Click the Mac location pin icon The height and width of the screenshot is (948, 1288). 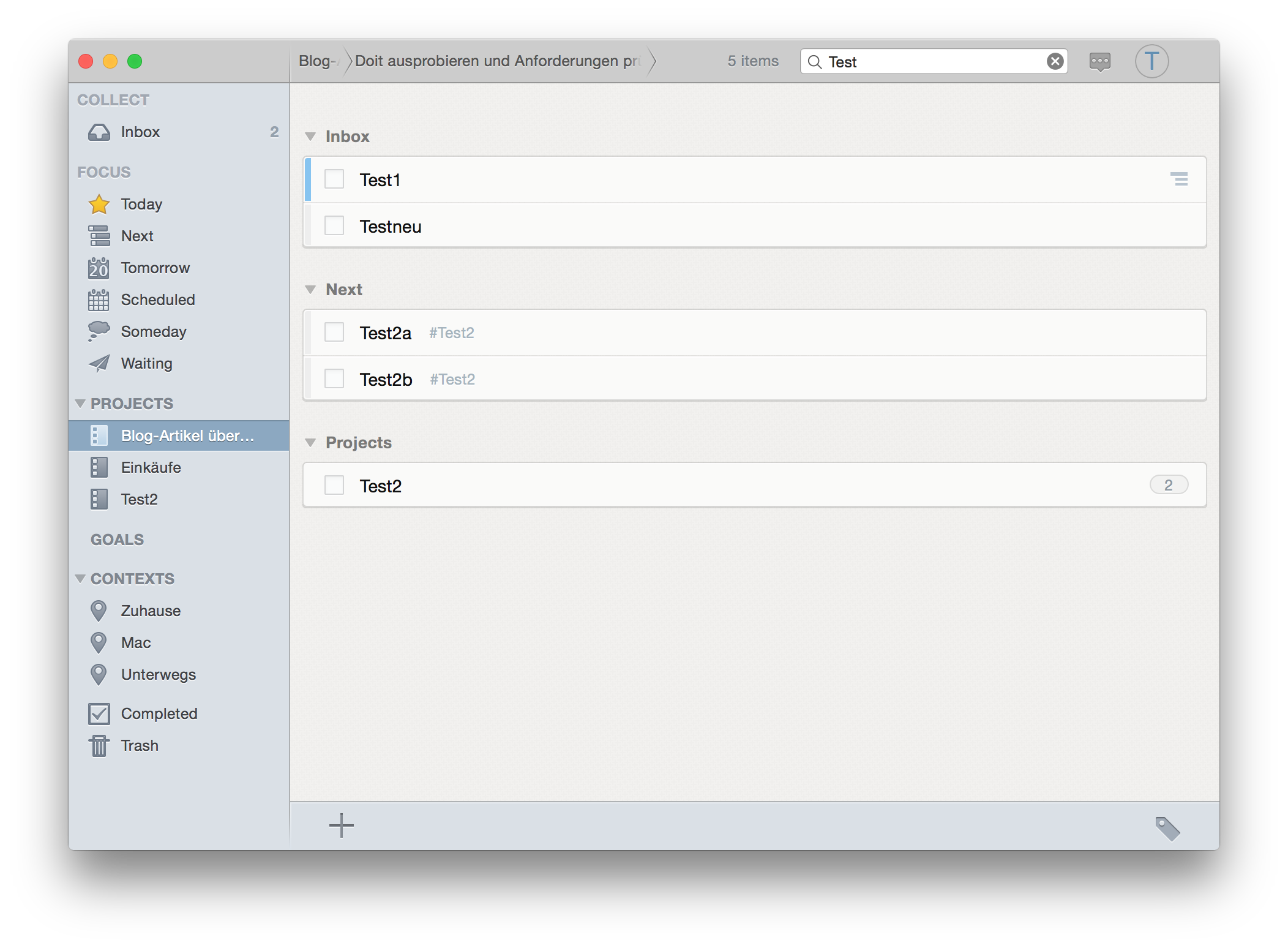click(99, 642)
